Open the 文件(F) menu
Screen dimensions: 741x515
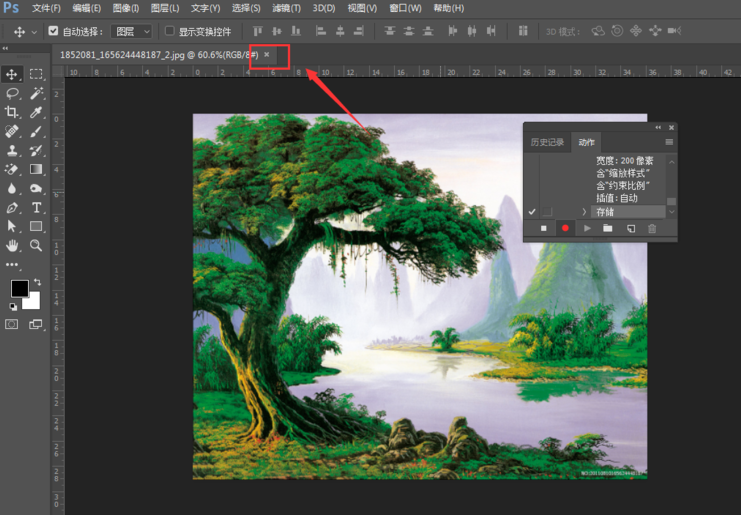click(46, 8)
